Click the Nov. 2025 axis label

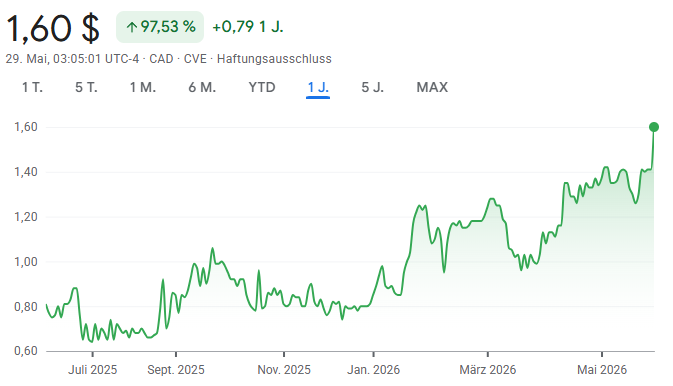point(284,370)
